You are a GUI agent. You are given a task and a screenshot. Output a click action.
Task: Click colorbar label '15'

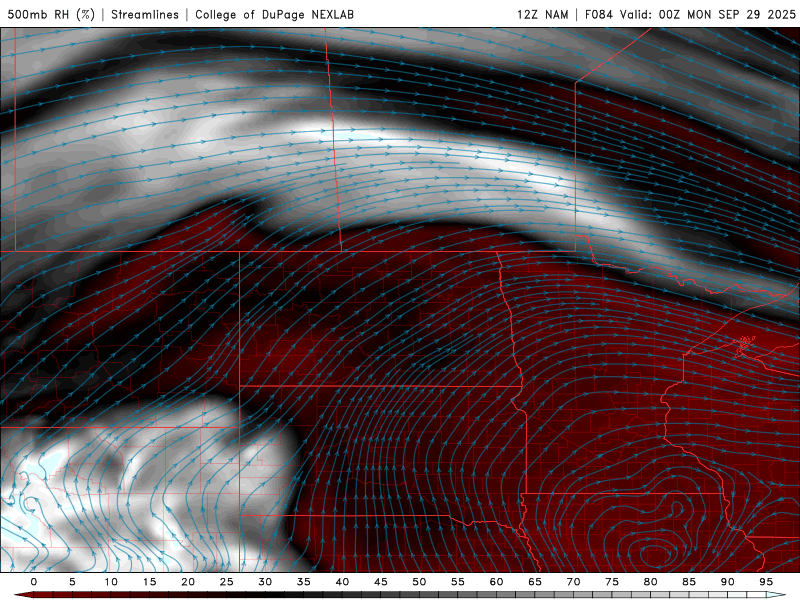tap(149, 582)
